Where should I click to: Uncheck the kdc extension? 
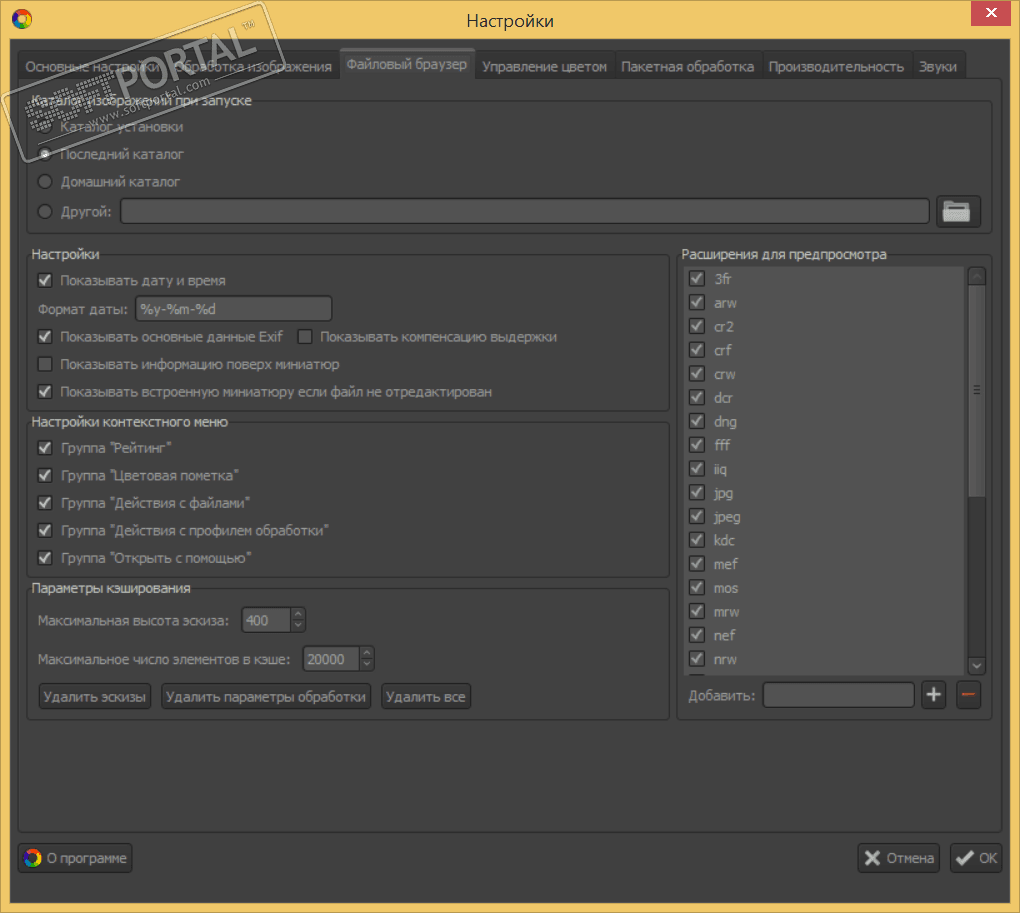tap(697, 540)
